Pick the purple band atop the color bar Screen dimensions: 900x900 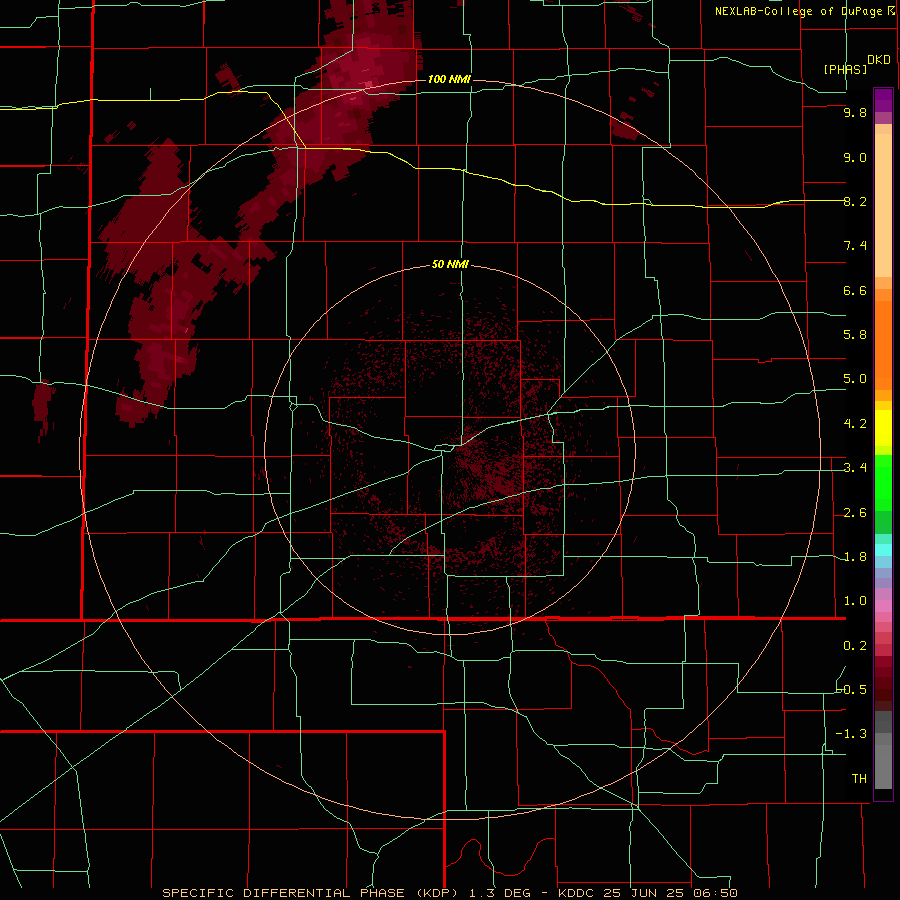[x=883, y=100]
